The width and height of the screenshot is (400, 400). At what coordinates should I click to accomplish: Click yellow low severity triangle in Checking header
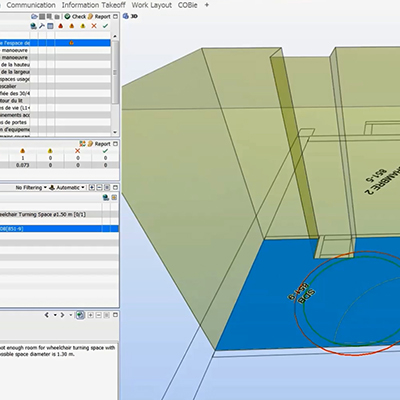click(83, 26)
